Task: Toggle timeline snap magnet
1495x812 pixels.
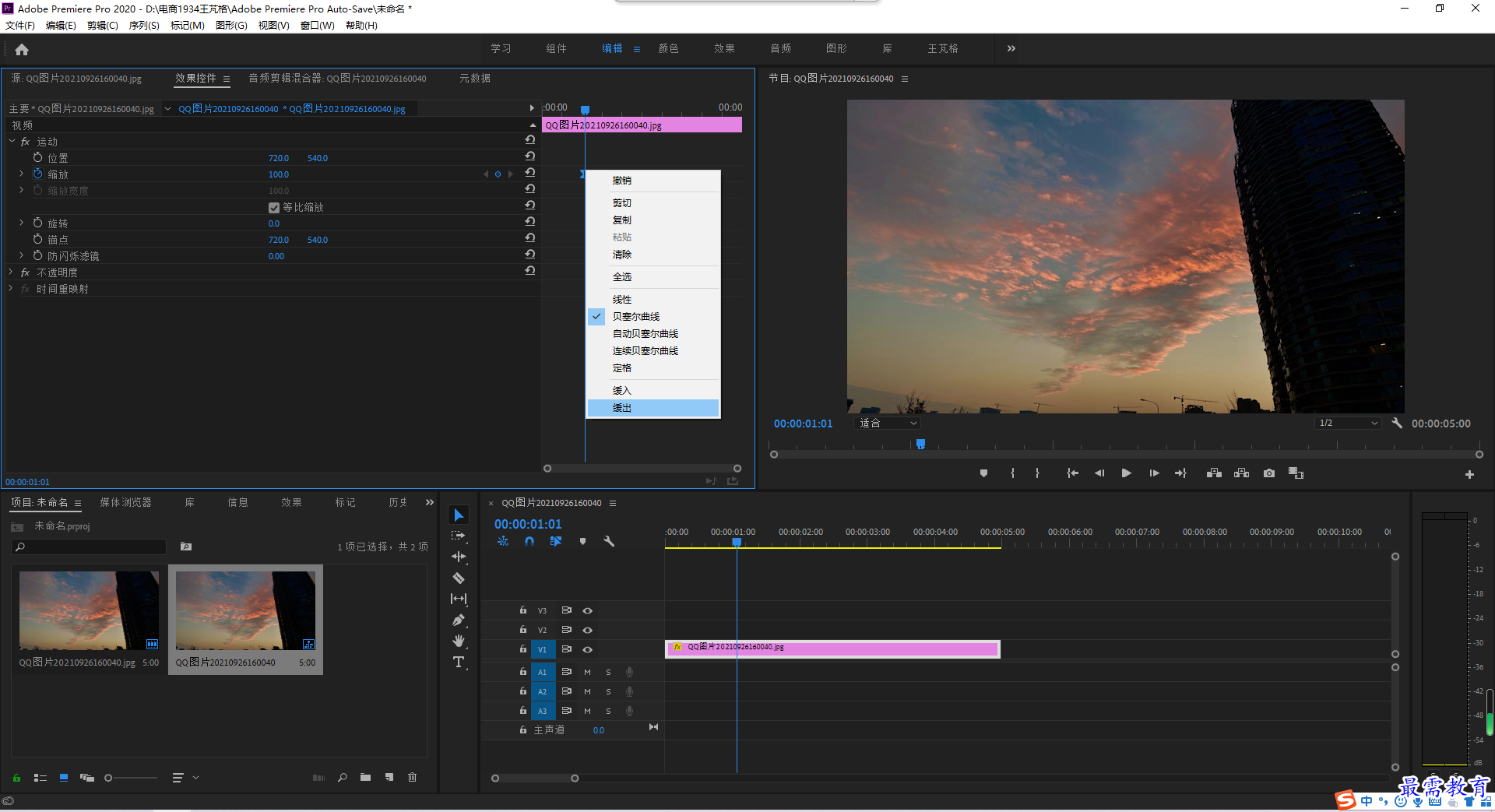Action: pos(529,541)
